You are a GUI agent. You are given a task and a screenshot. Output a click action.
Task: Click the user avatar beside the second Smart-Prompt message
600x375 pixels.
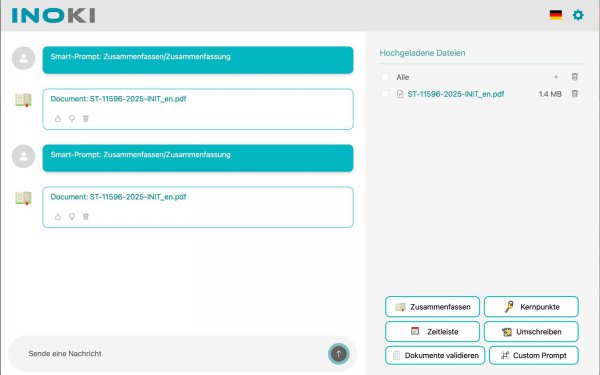pyautogui.click(x=23, y=156)
